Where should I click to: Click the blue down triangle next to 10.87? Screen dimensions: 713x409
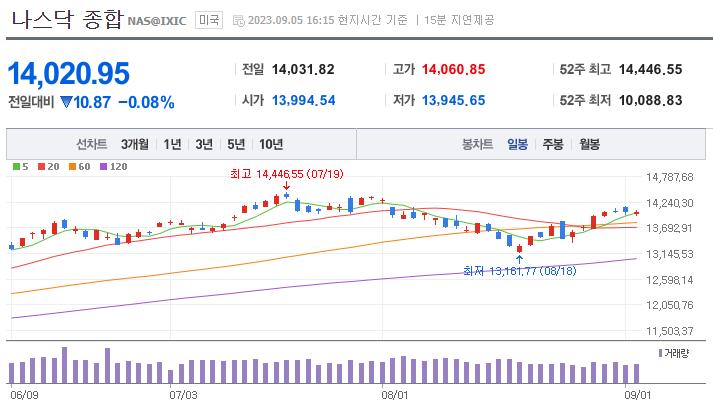[x=66, y=102]
